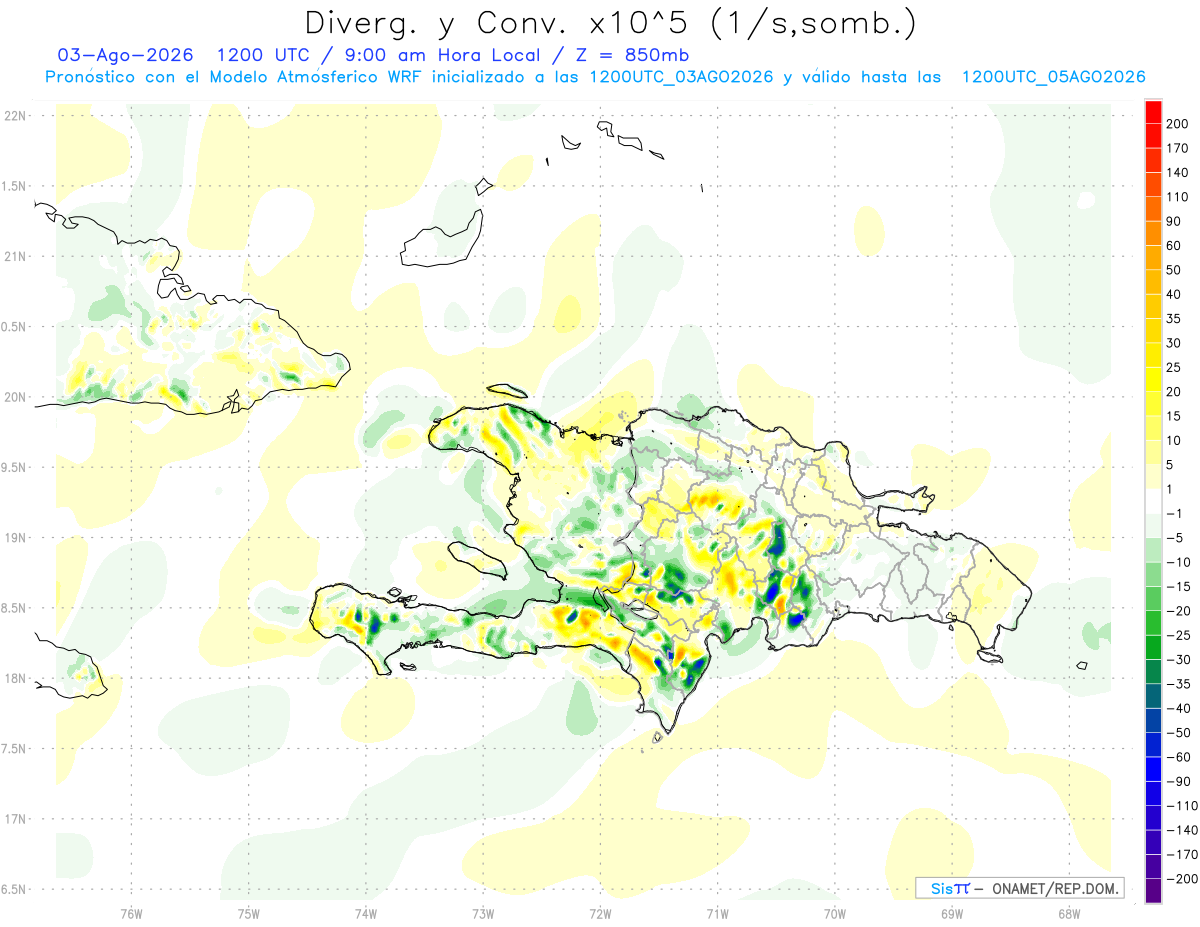Click the '70W' longitude label

pyautogui.click(x=835, y=913)
